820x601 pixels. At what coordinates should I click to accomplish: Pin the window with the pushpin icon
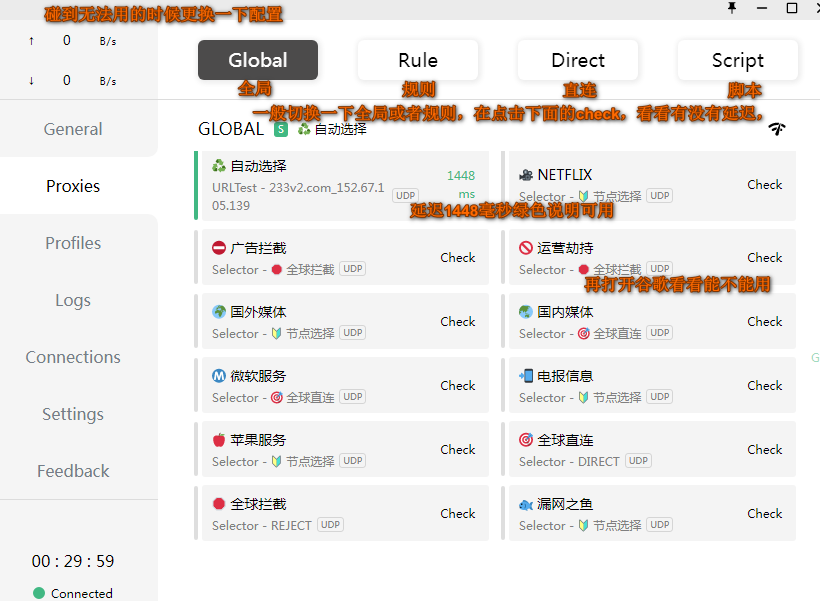coord(732,8)
